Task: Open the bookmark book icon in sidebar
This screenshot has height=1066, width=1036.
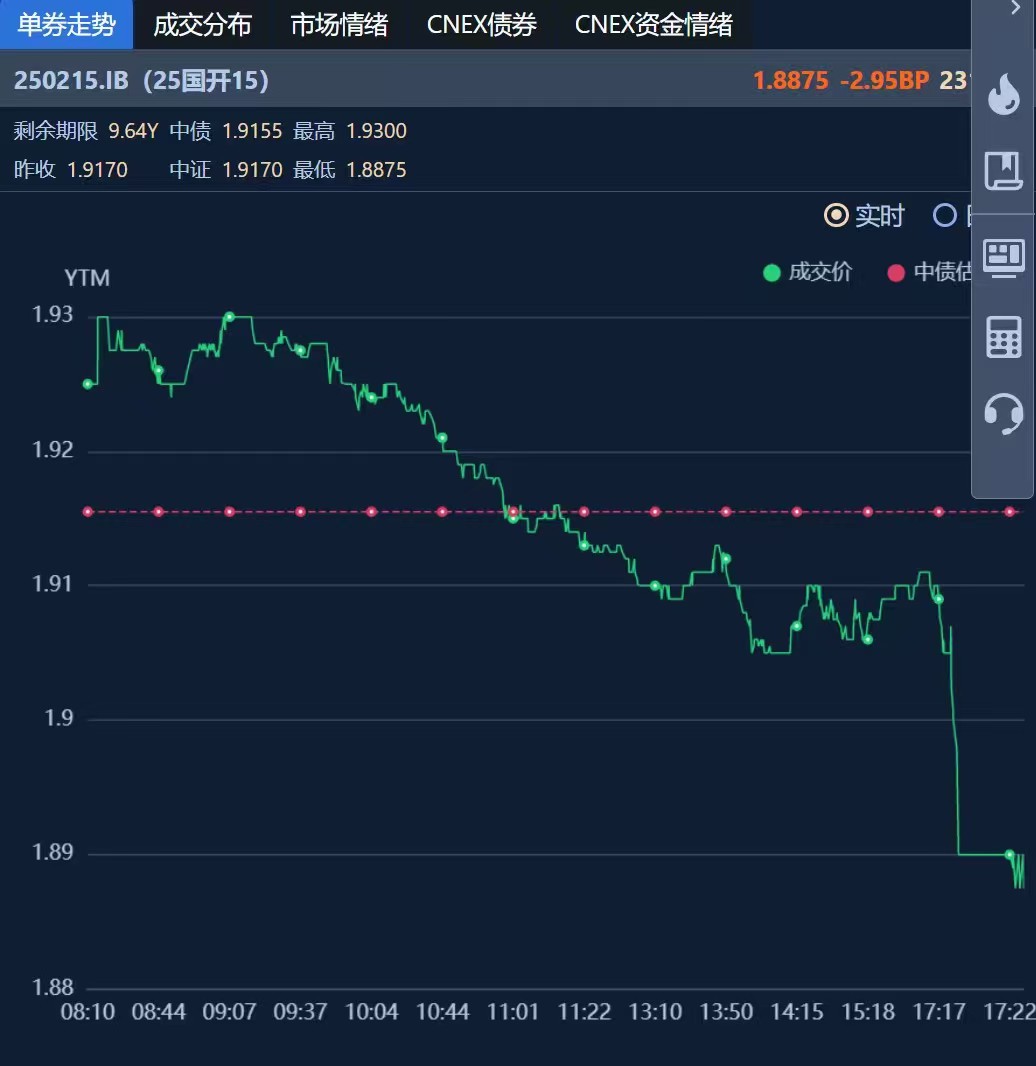Action: [x=1003, y=171]
